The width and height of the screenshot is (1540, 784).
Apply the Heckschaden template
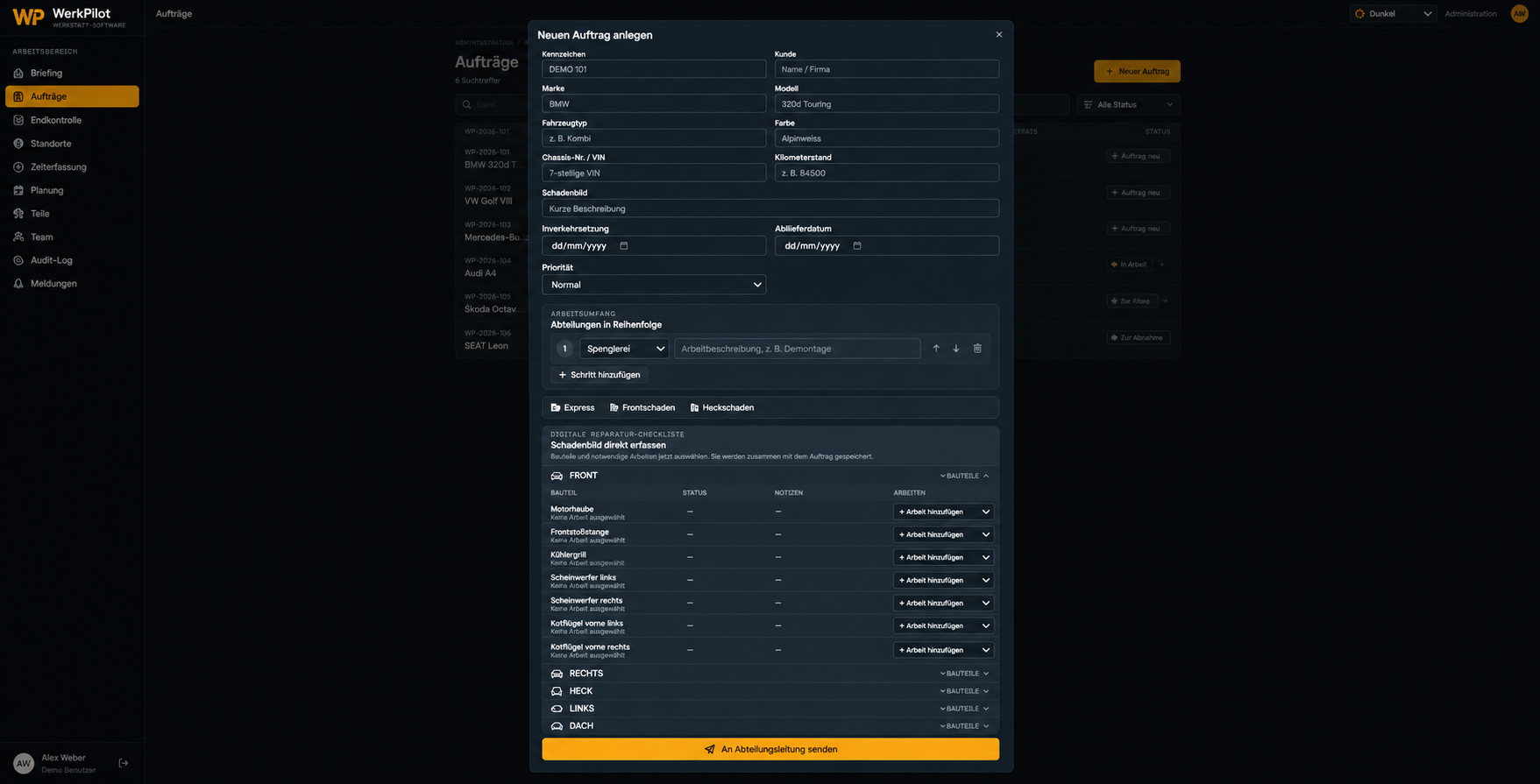pyautogui.click(x=722, y=407)
